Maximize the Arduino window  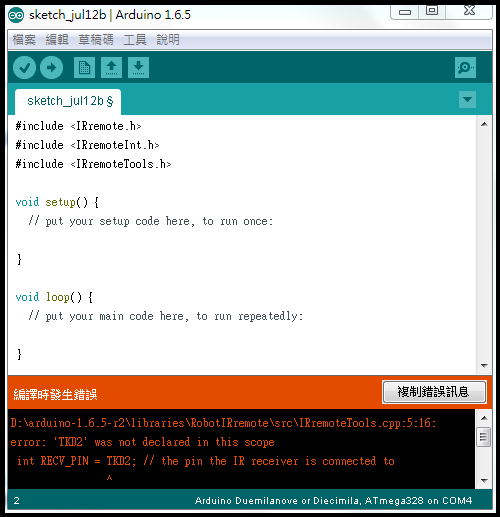point(432,11)
